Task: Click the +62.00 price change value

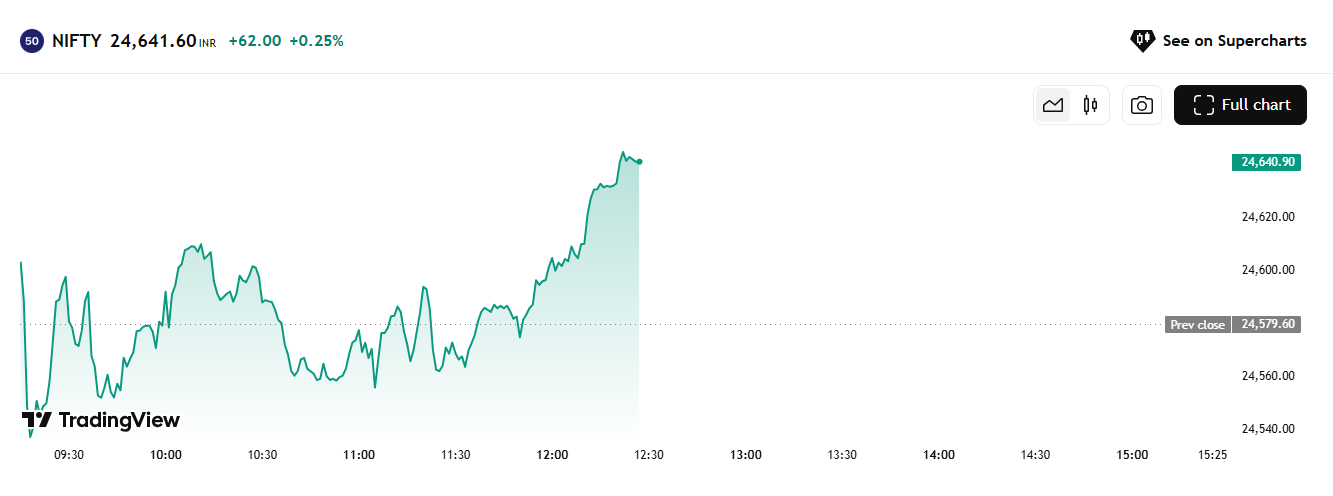Action: [x=255, y=41]
